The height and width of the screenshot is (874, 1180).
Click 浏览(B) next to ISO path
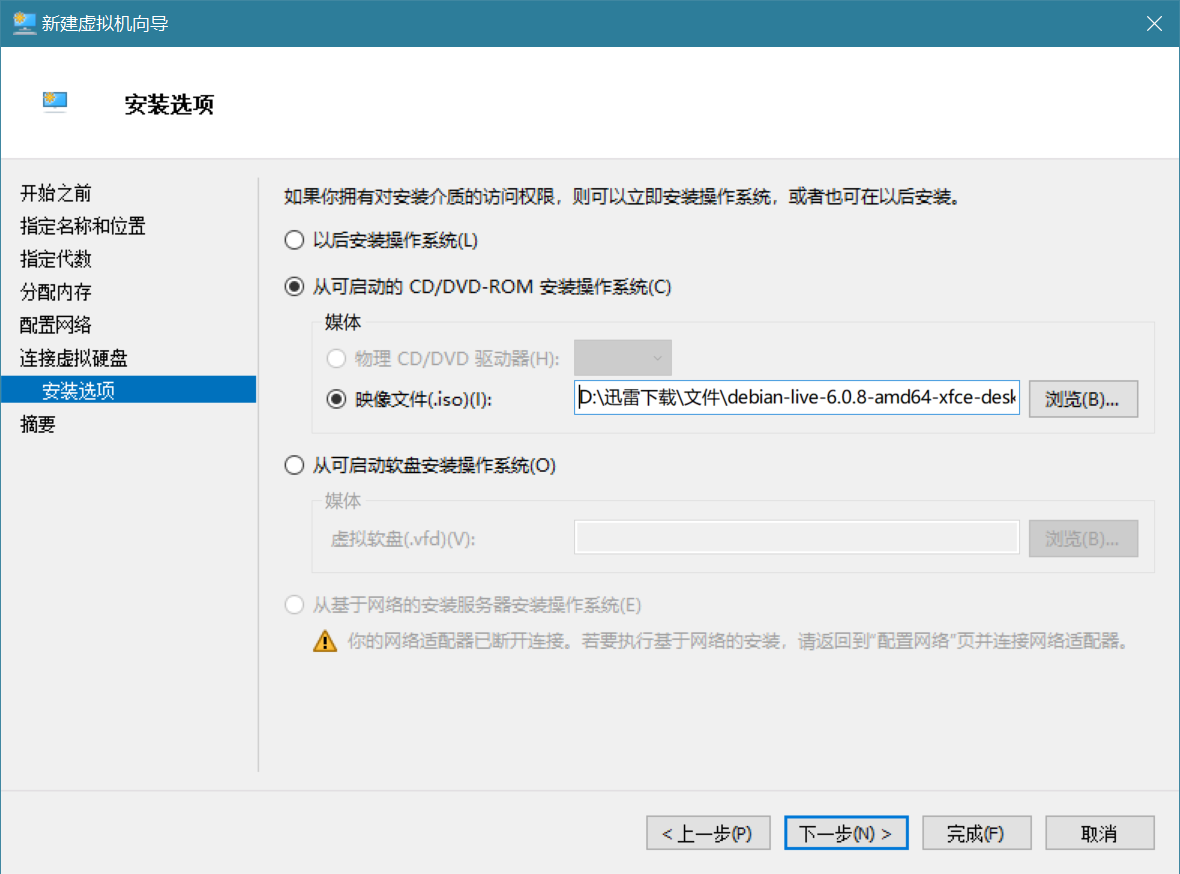1083,399
